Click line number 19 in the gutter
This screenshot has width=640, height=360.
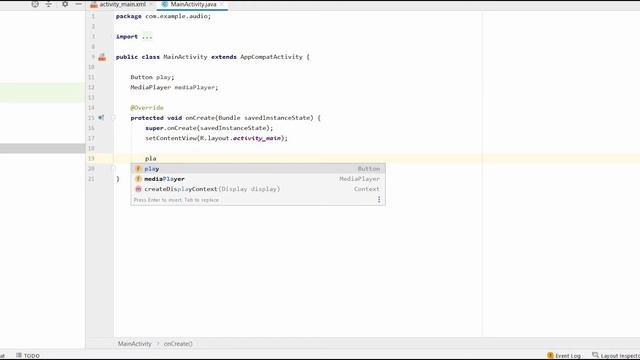point(91,158)
